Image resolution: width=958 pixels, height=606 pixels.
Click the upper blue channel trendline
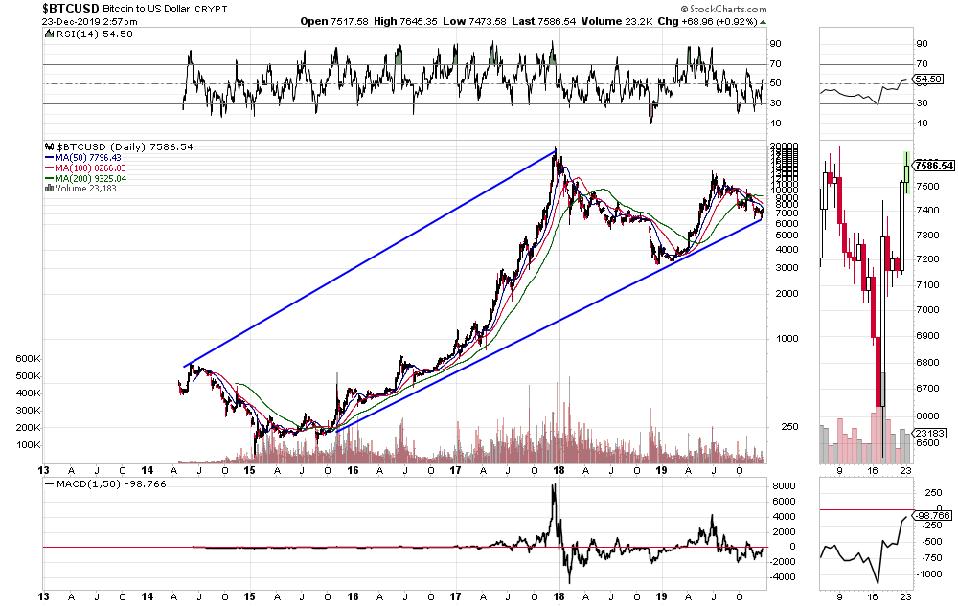[370, 258]
